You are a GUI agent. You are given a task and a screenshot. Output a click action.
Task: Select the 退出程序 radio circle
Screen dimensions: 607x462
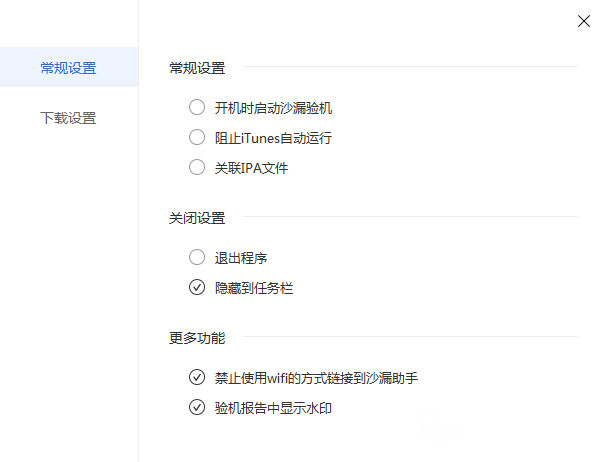click(196, 258)
